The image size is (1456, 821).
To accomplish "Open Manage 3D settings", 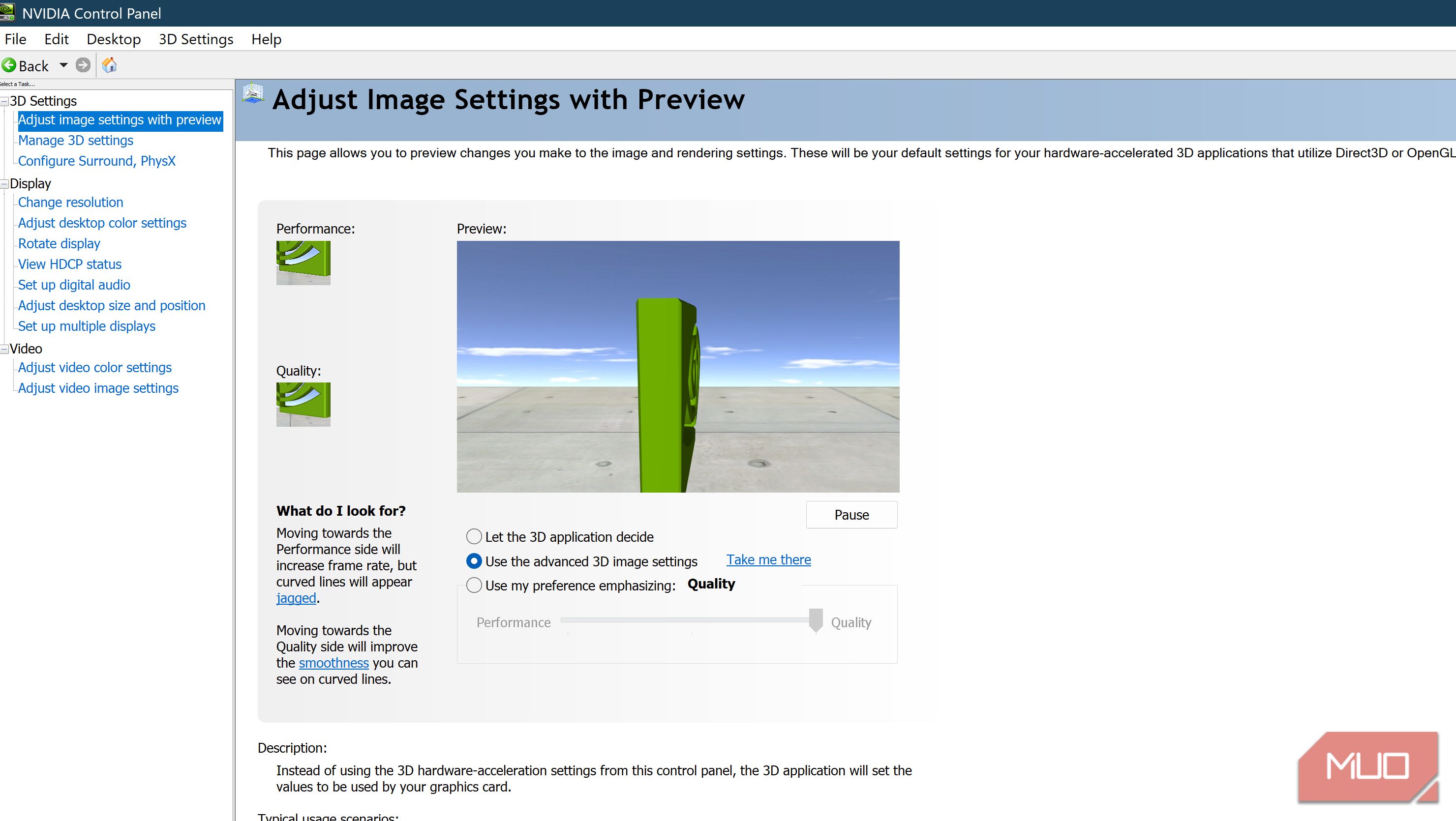I will tap(76, 140).
